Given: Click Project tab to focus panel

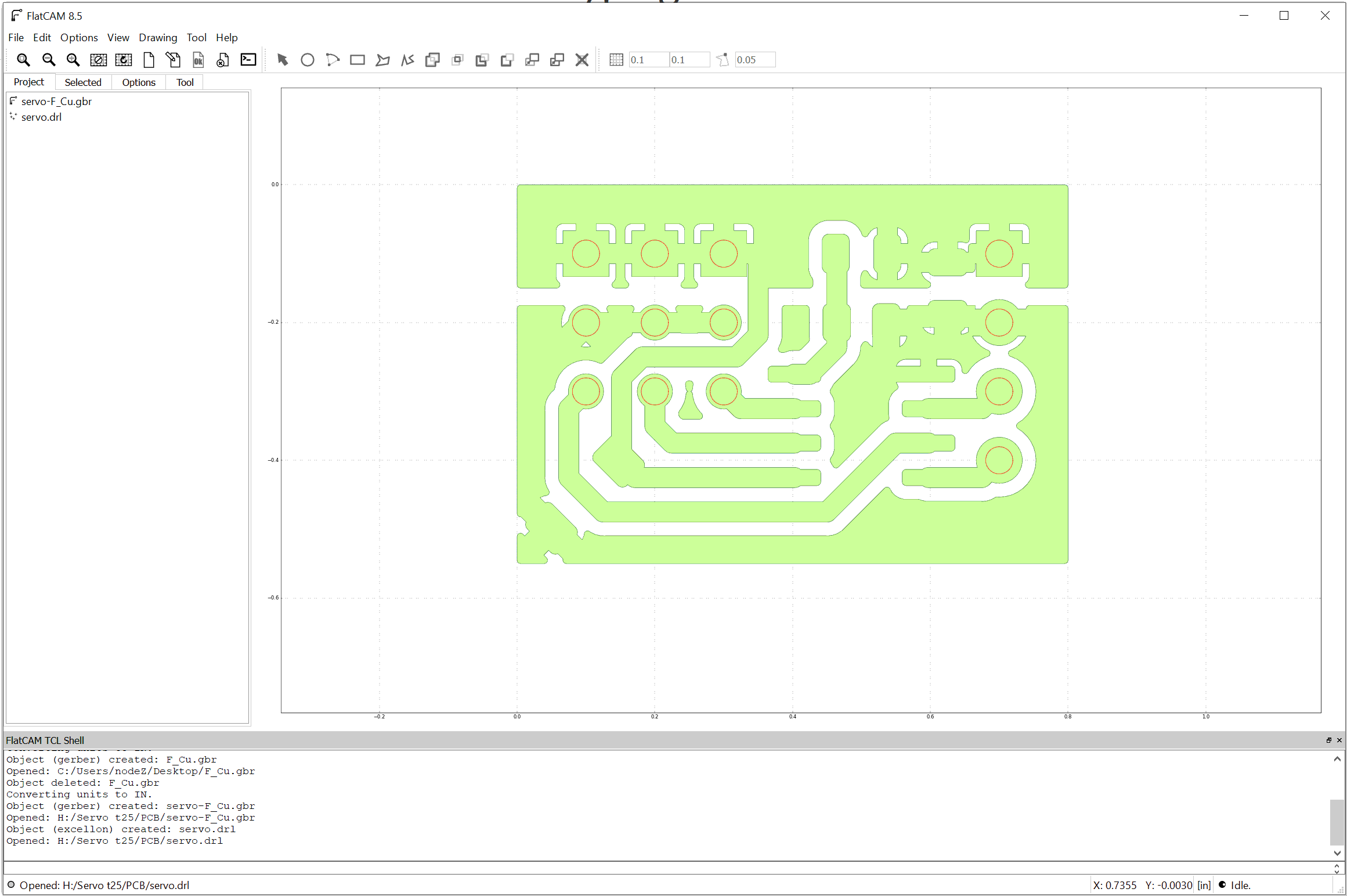Looking at the screenshot, I should coord(27,82).
